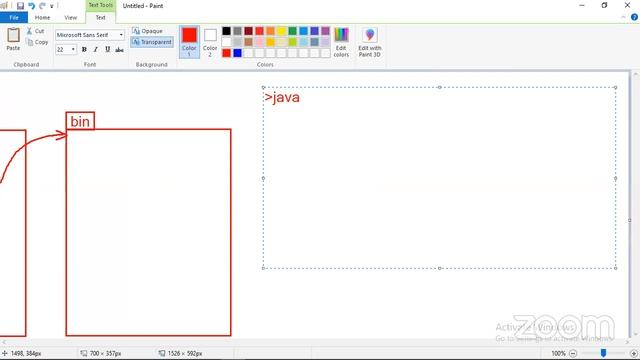Click the vertical scrollbar of the canvas
Screen dimensions: 640x360
636,204
